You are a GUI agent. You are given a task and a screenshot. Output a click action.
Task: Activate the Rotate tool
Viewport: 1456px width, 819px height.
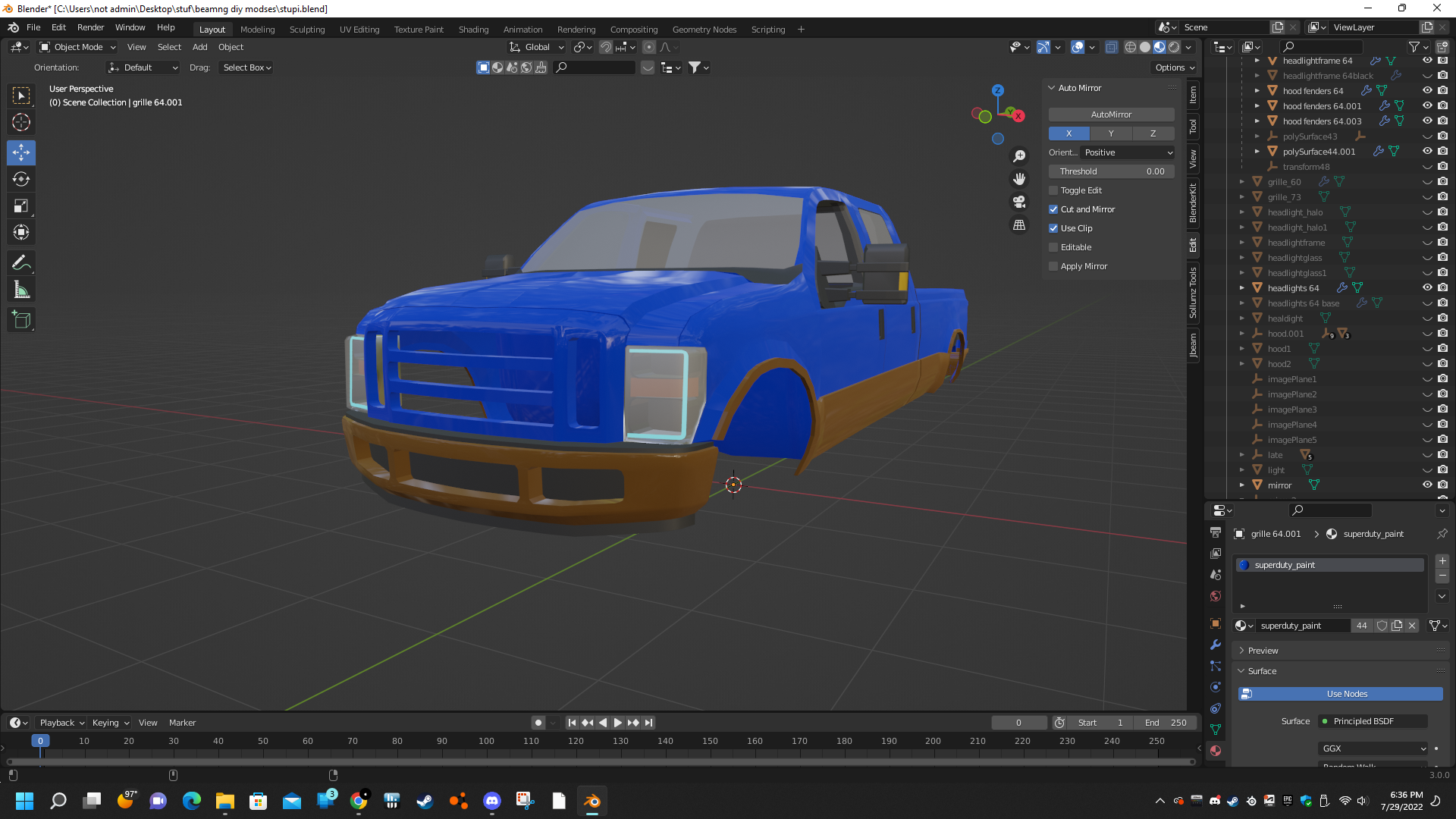(21, 179)
